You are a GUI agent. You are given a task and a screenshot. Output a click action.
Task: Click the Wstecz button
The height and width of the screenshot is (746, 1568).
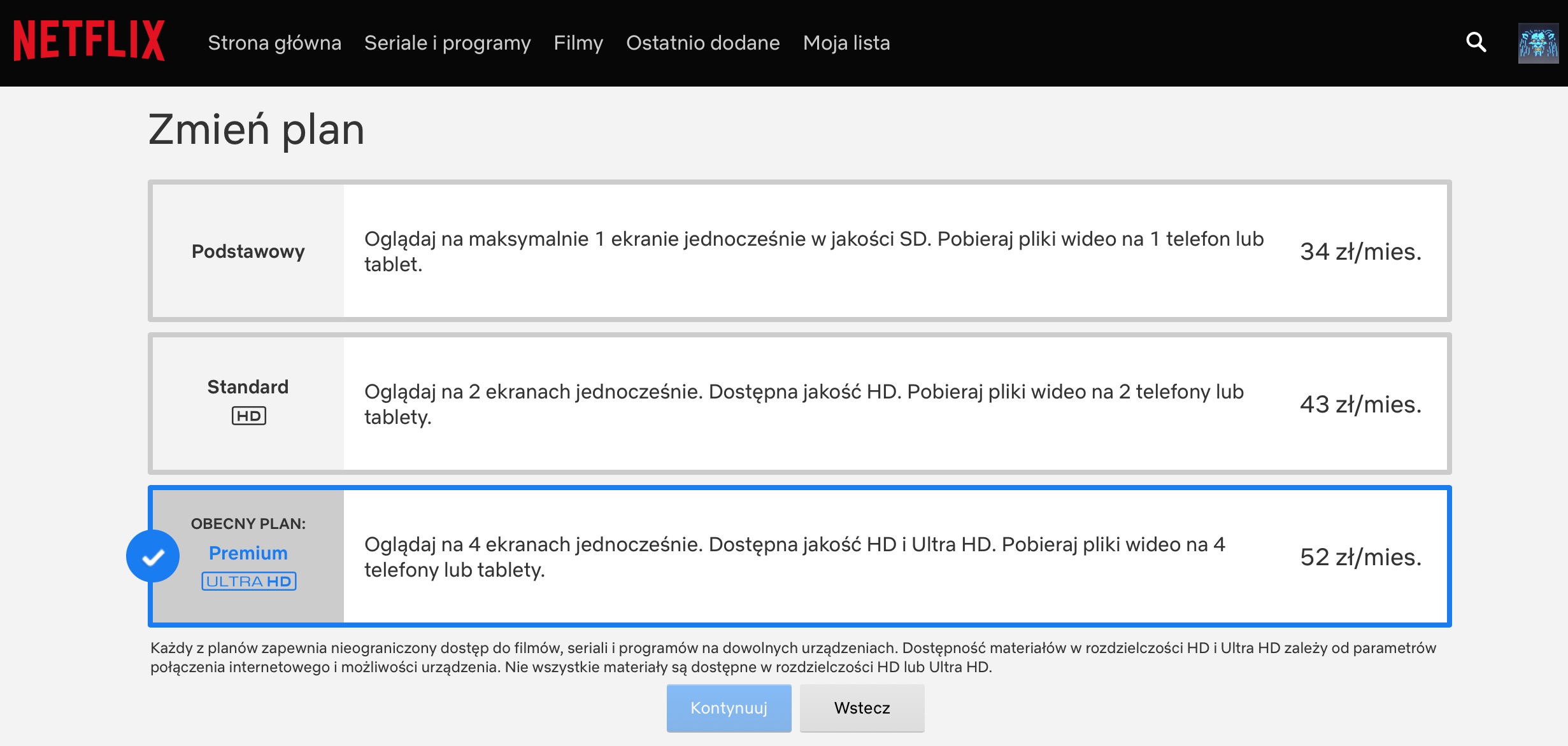coord(862,708)
